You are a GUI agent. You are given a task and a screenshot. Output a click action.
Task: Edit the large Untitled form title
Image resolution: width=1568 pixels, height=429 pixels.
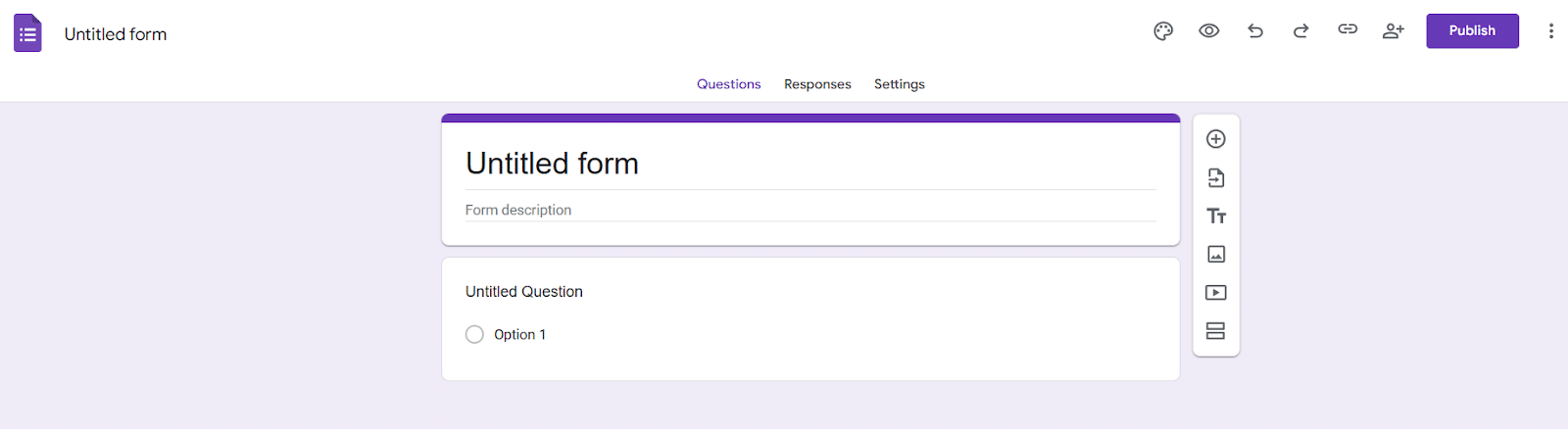coord(552,164)
